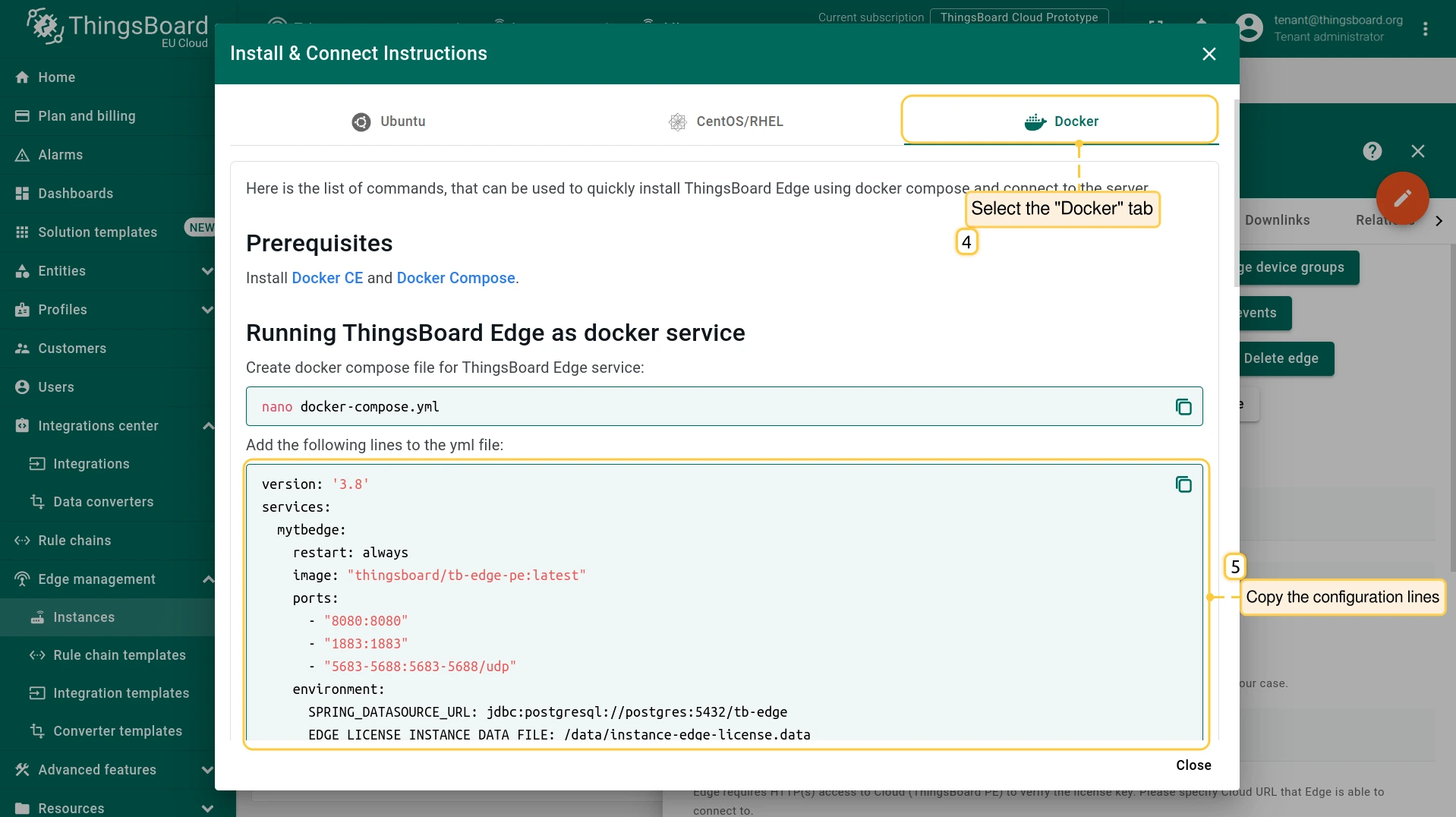The width and height of the screenshot is (1456, 817).
Task: Expand the Entities menu section
Action: (x=206, y=271)
